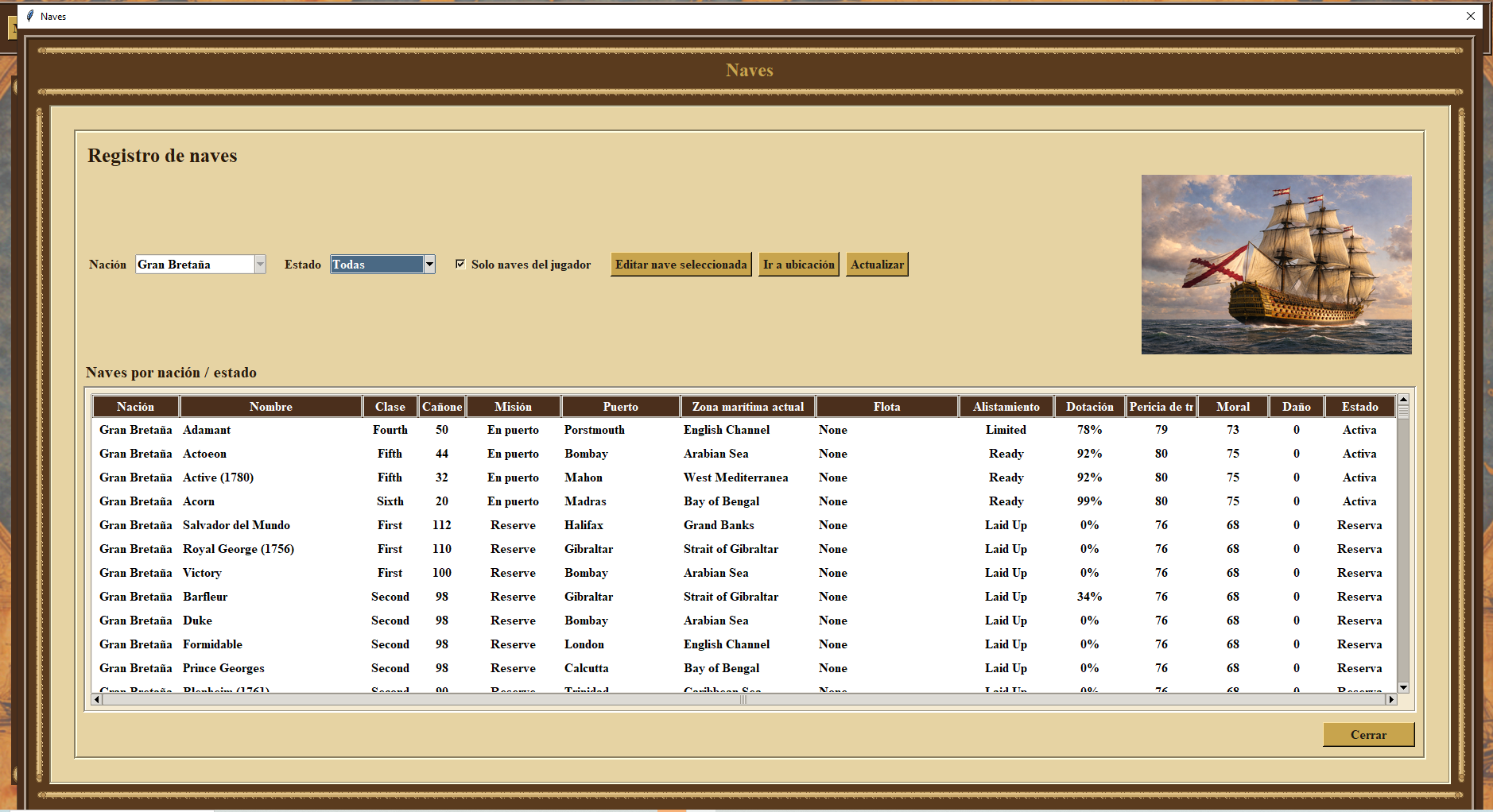Sort by Pericia de tr column header
Viewport: 1493px width, 812px height.
(x=1161, y=407)
